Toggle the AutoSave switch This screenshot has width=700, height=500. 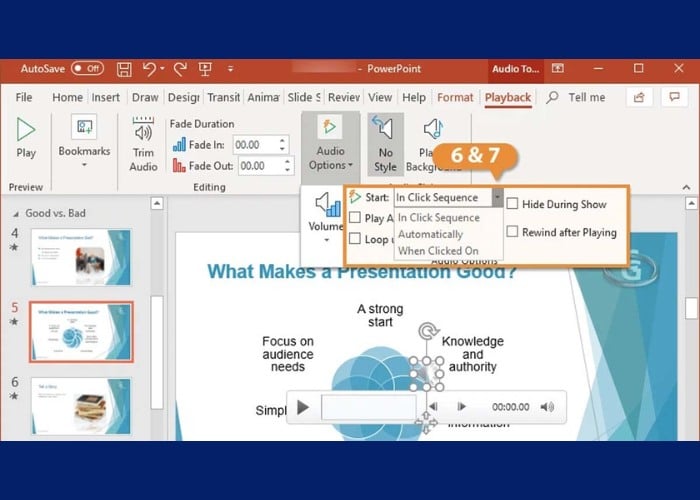click(x=87, y=69)
